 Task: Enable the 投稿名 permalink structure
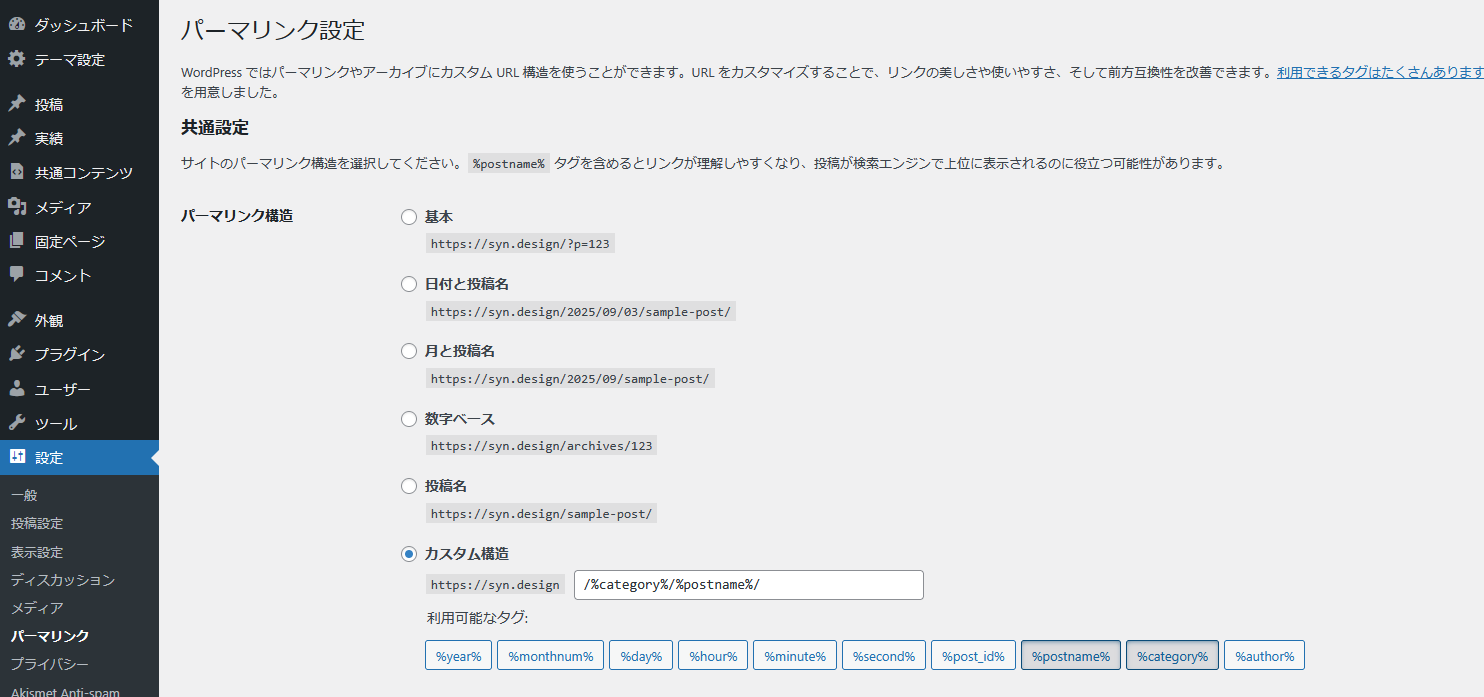pyautogui.click(x=408, y=486)
